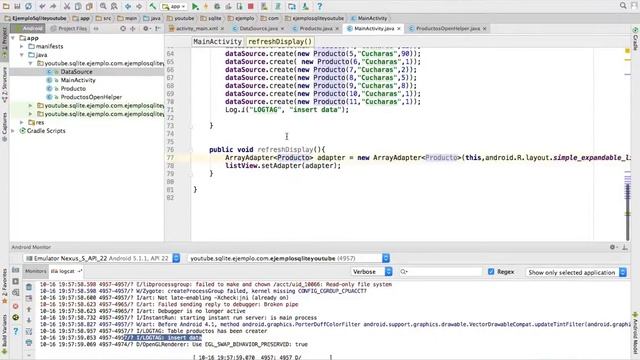Close MainActivity.java tab
This screenshot has width=640, height=360.
click(399, 29)
